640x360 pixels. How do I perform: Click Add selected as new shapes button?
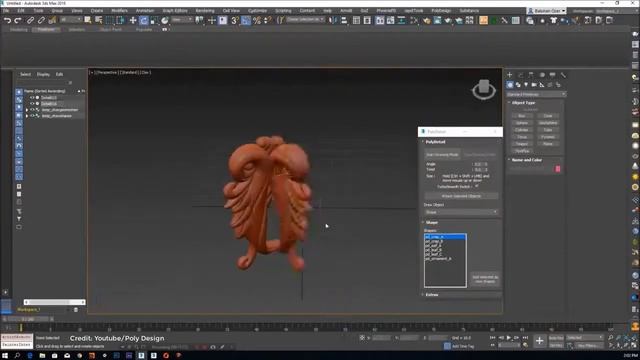point(485,279)
